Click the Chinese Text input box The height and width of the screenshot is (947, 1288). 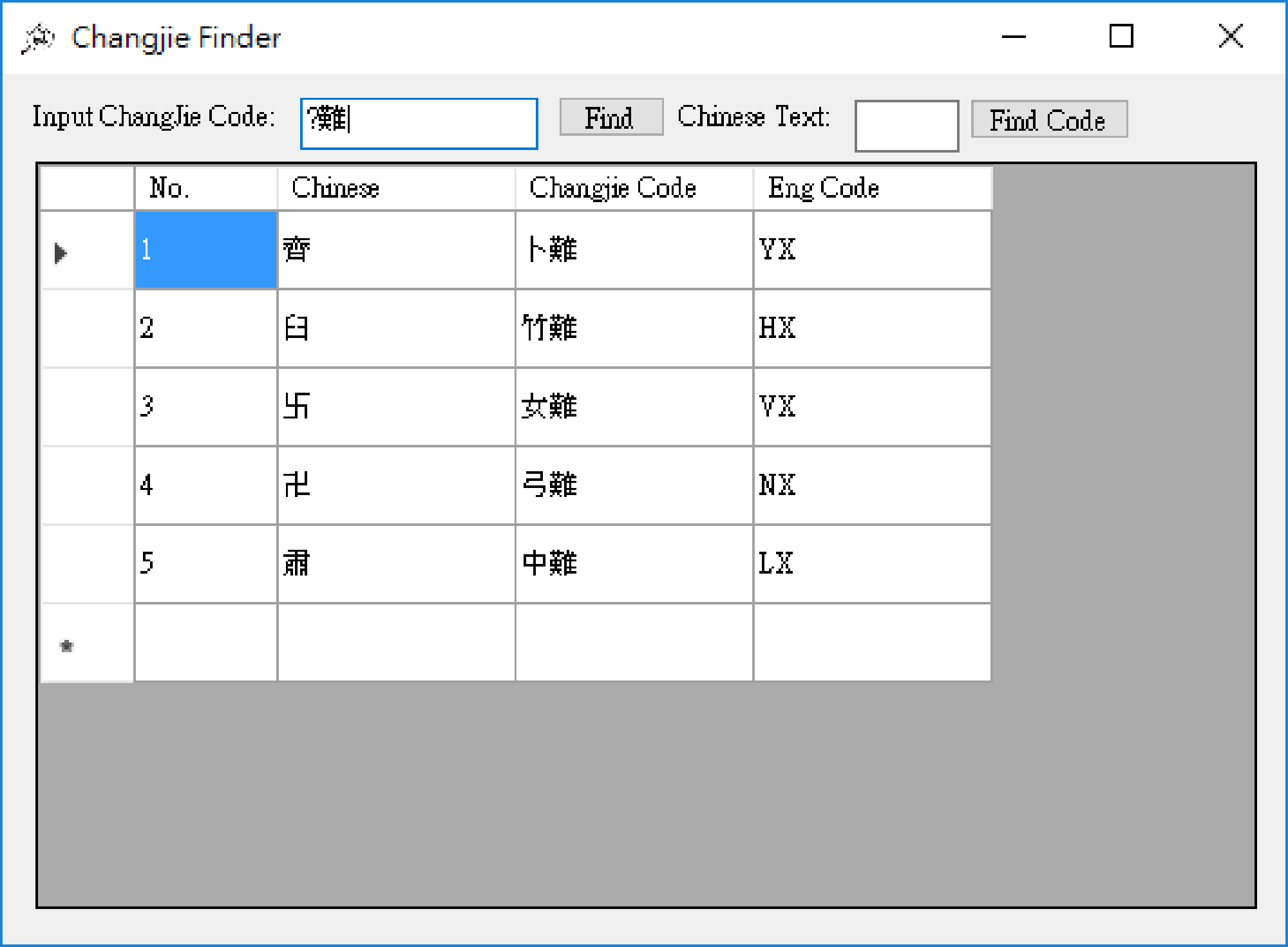pyautogui.click(x=905, y=126)
